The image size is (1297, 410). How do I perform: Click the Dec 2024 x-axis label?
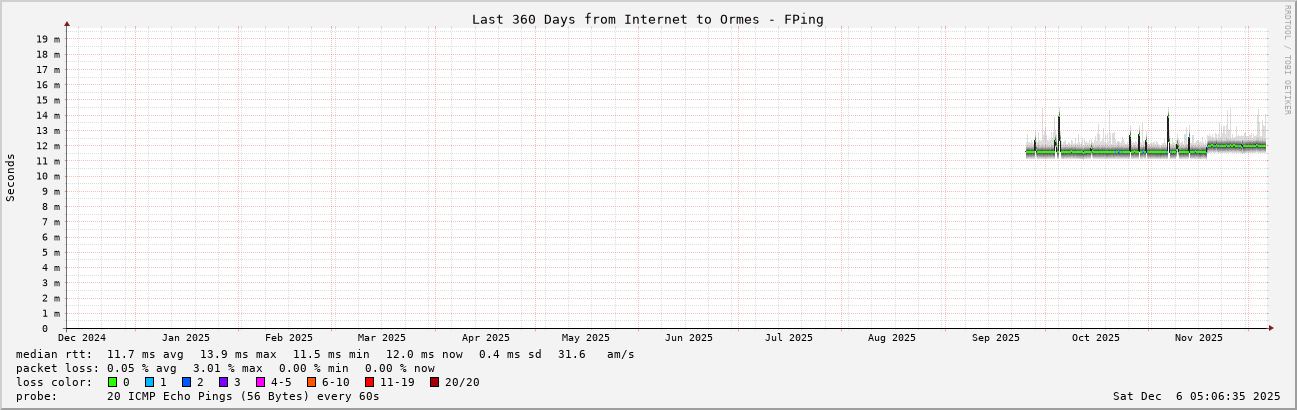click(x=82, y=338)
